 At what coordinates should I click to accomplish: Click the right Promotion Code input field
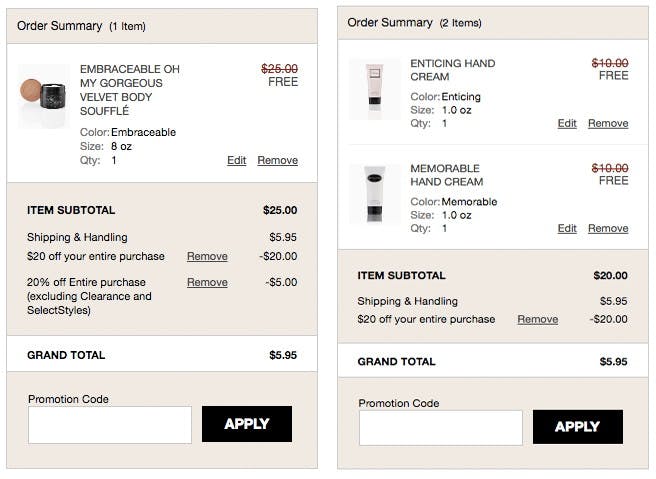tap(441, 428)
